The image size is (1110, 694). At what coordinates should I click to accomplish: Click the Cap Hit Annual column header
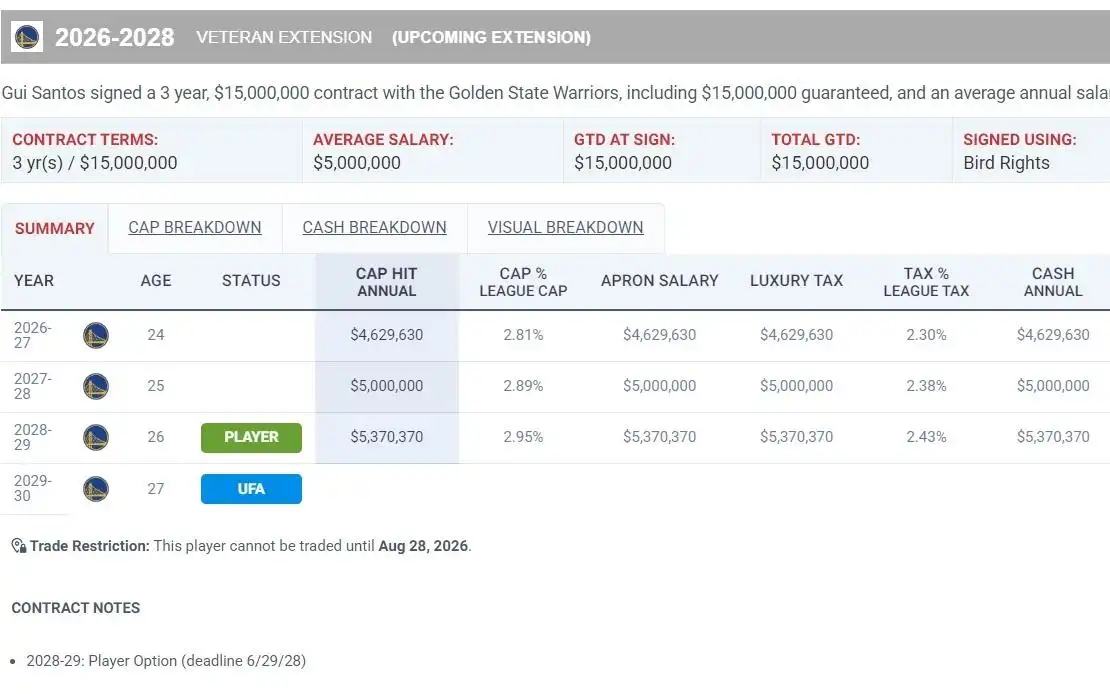click(386, 281)
